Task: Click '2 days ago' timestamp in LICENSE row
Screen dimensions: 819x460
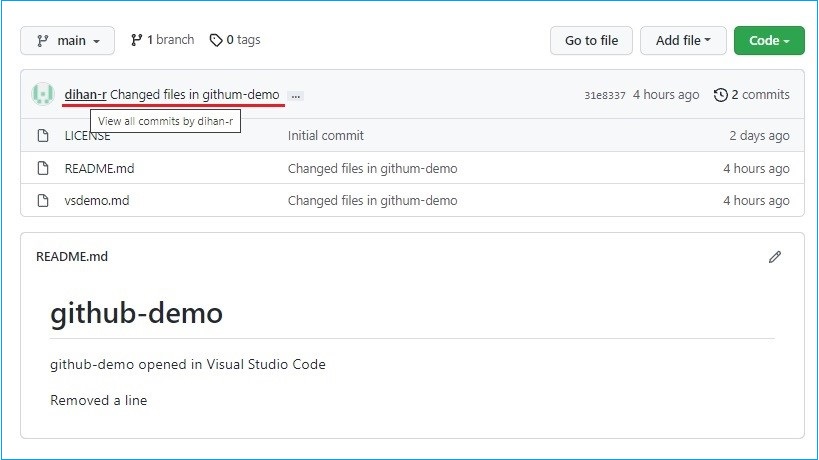Action: coord(759,136)
